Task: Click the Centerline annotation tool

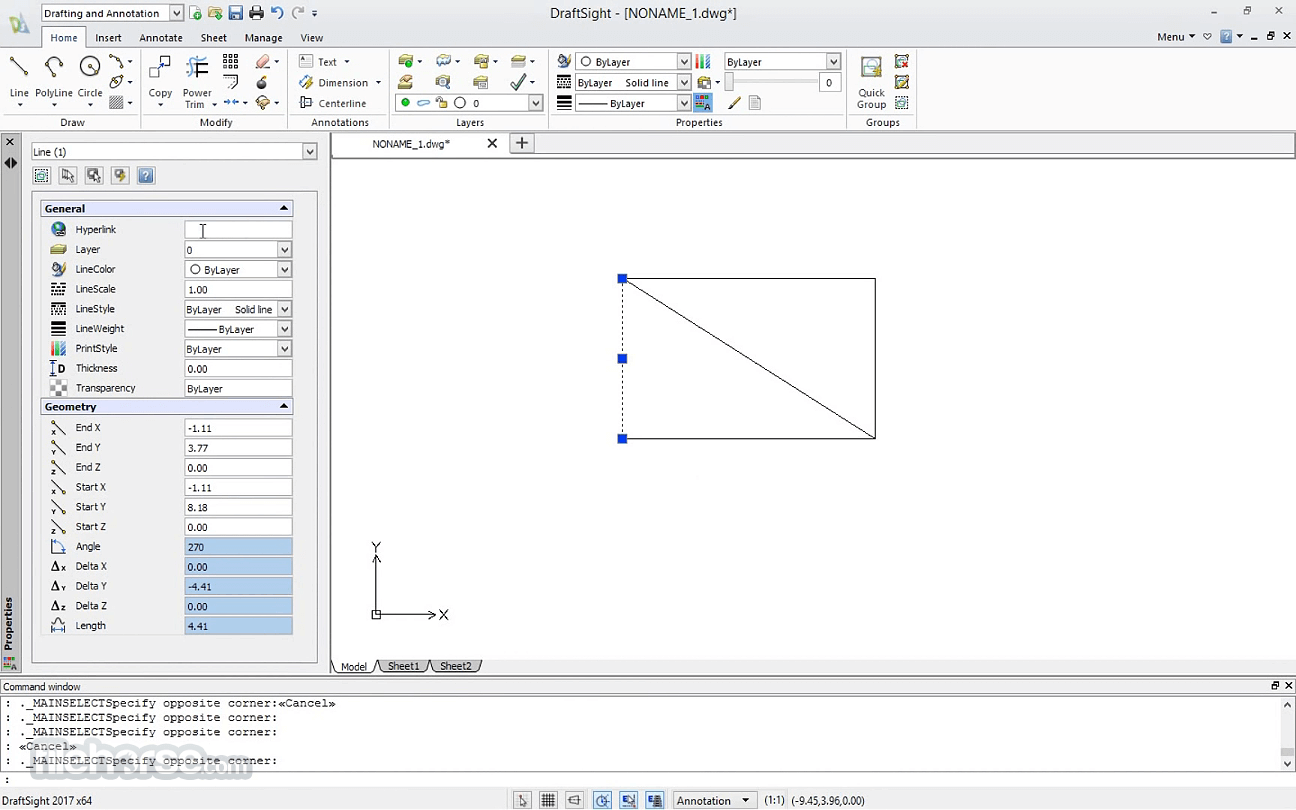Action: pos(333,103)
